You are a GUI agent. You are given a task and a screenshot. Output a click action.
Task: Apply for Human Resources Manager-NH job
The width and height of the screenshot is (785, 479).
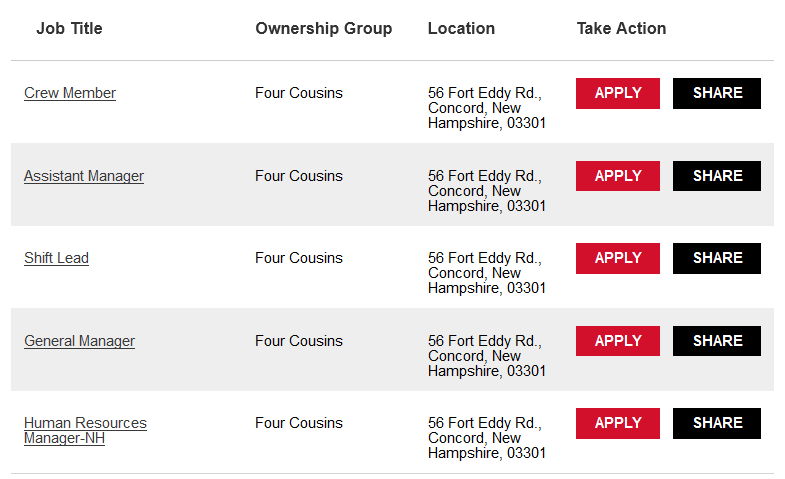click(617, 423)
